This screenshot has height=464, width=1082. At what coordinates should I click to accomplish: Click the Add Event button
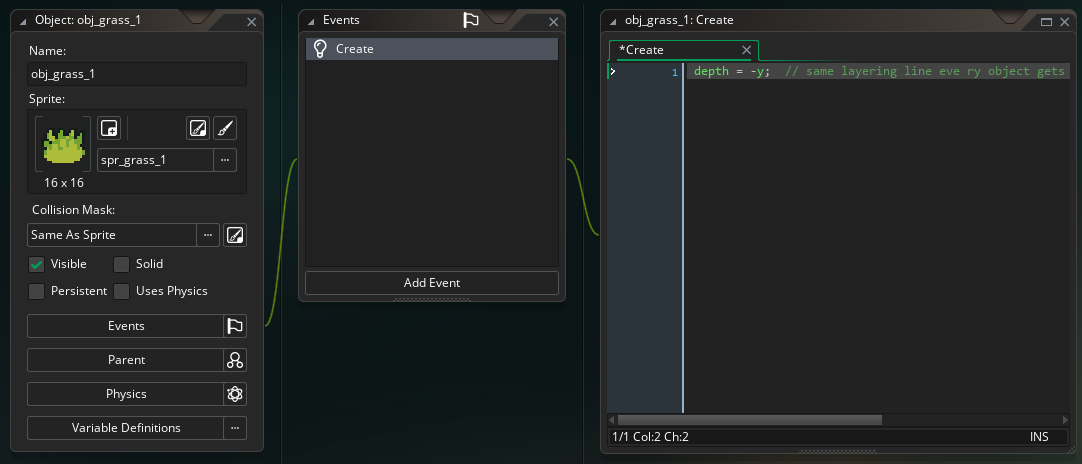pos(432,283)
